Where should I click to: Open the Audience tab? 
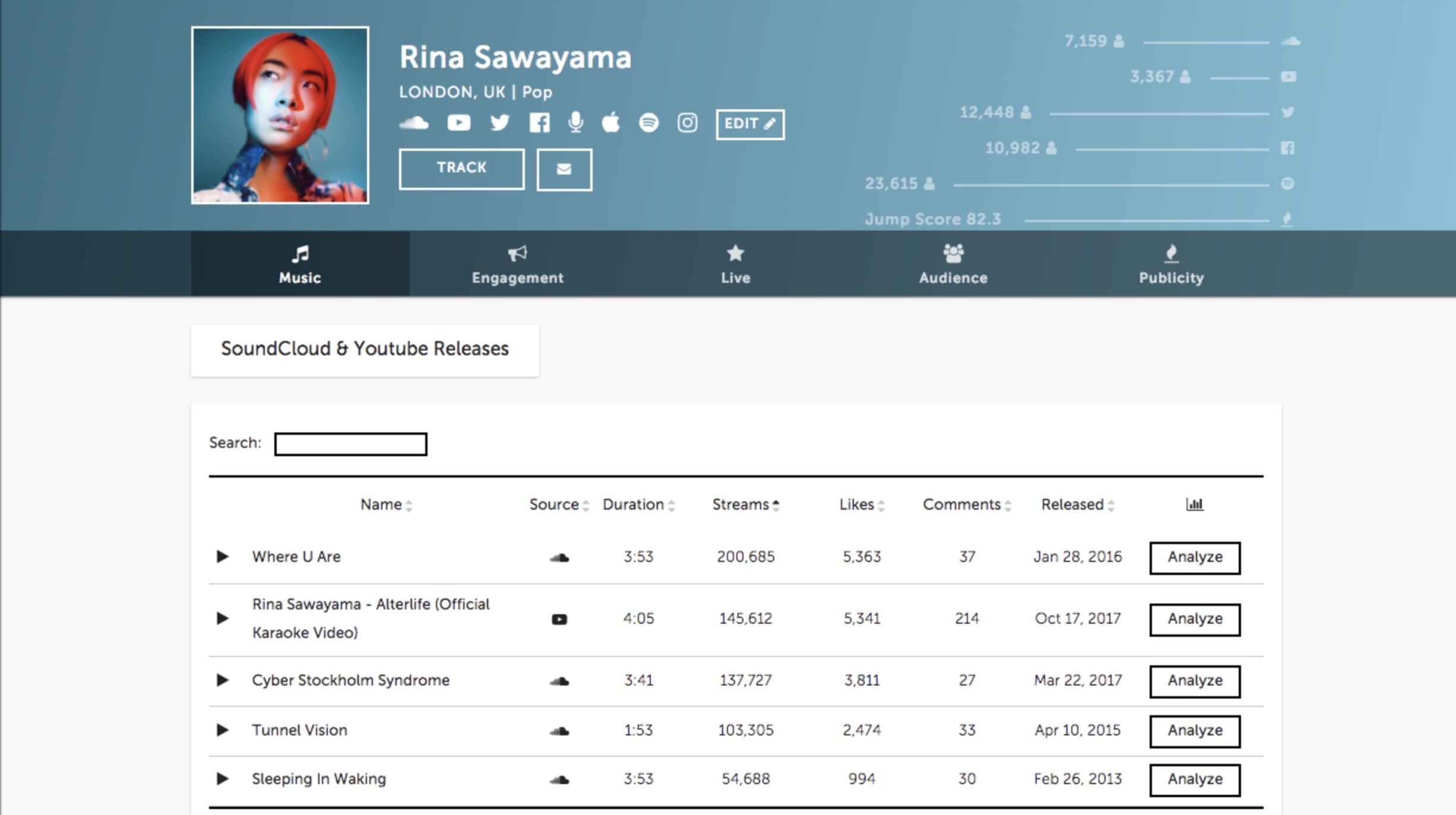point(953,264)
